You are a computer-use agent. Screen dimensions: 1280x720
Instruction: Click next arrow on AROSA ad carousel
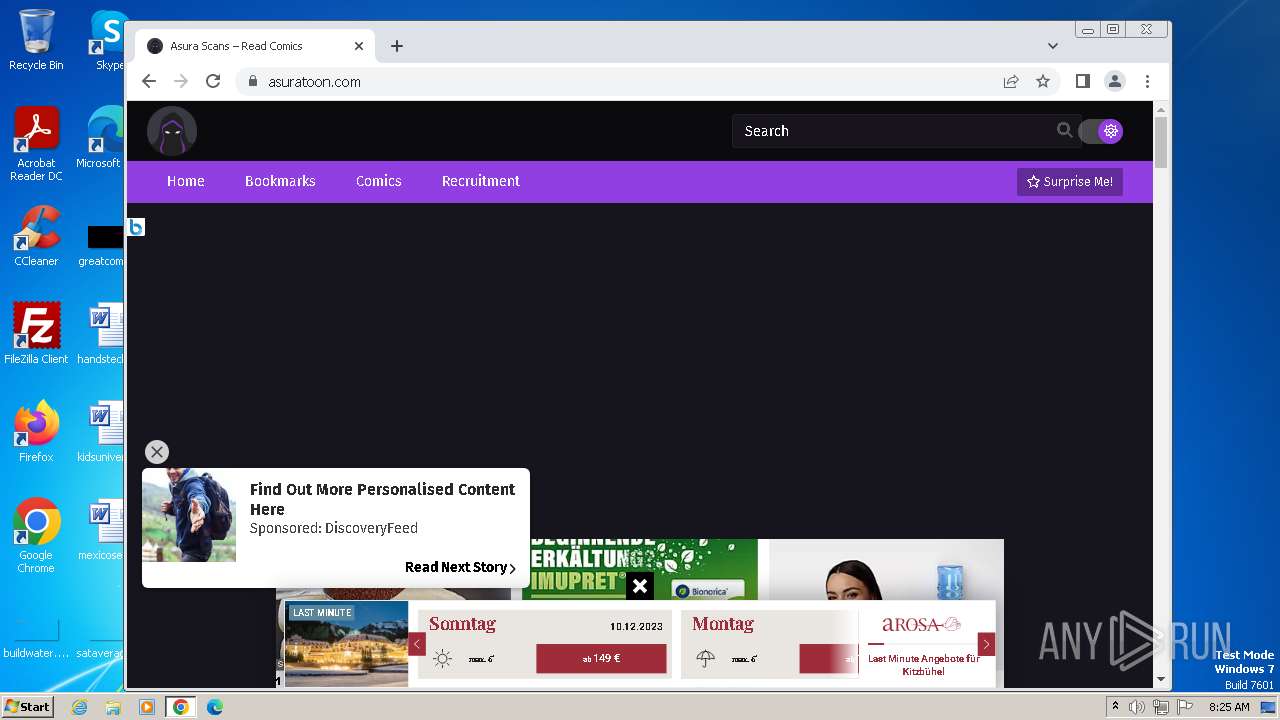pos(986,644)
